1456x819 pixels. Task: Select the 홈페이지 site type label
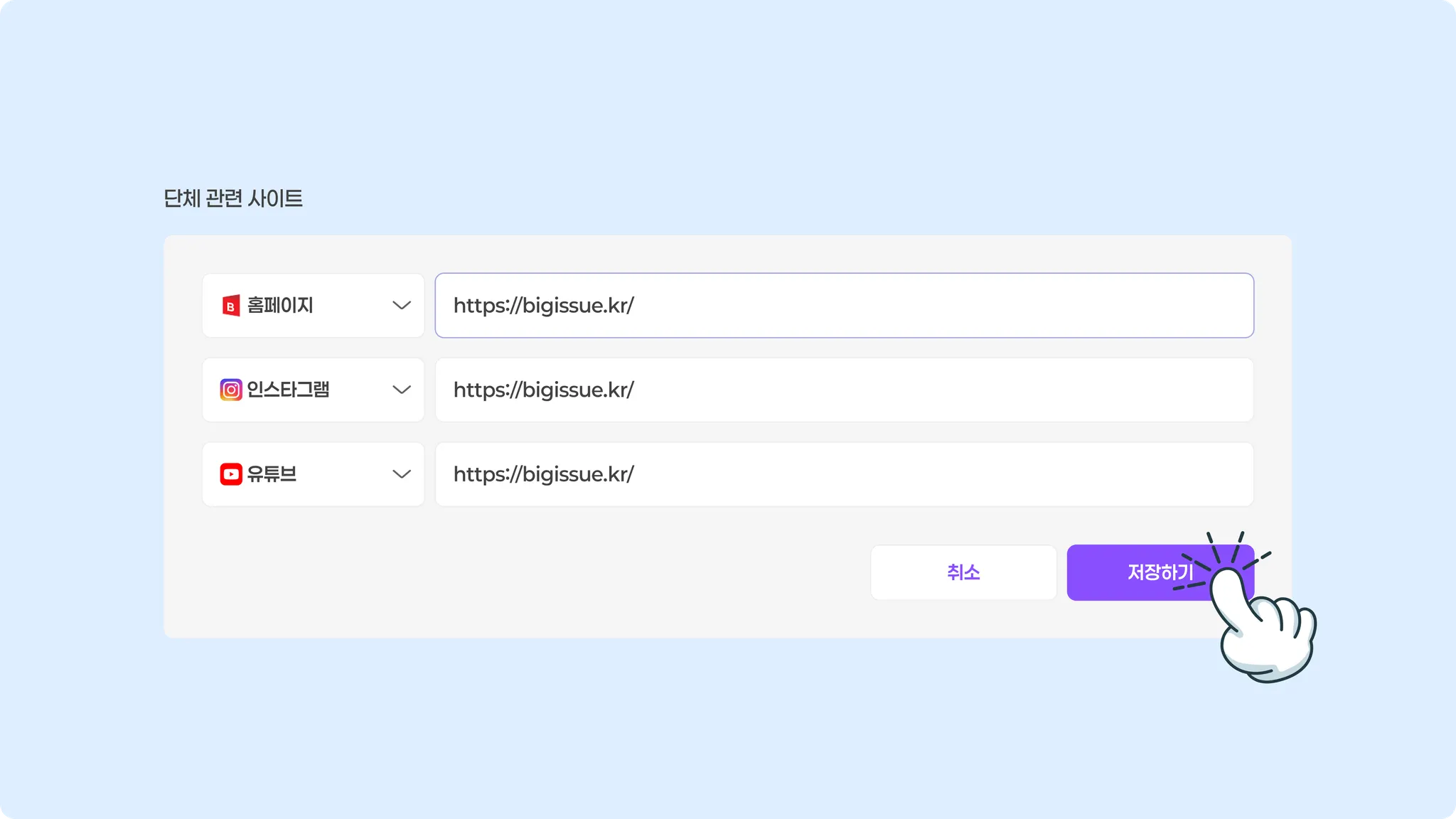click(x=280, y=306)
